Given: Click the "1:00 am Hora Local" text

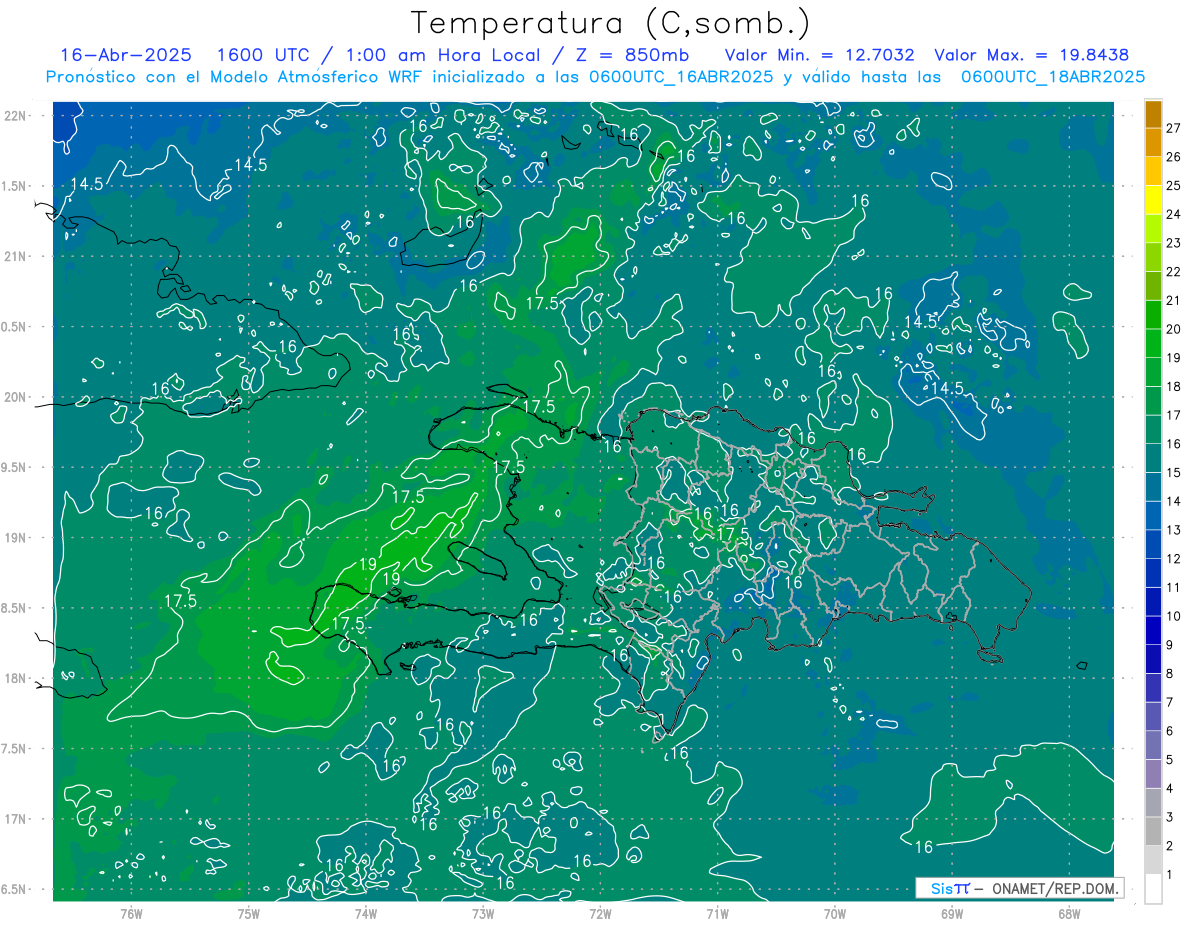Looking at the screenshot, I should (x=441, y=55).
